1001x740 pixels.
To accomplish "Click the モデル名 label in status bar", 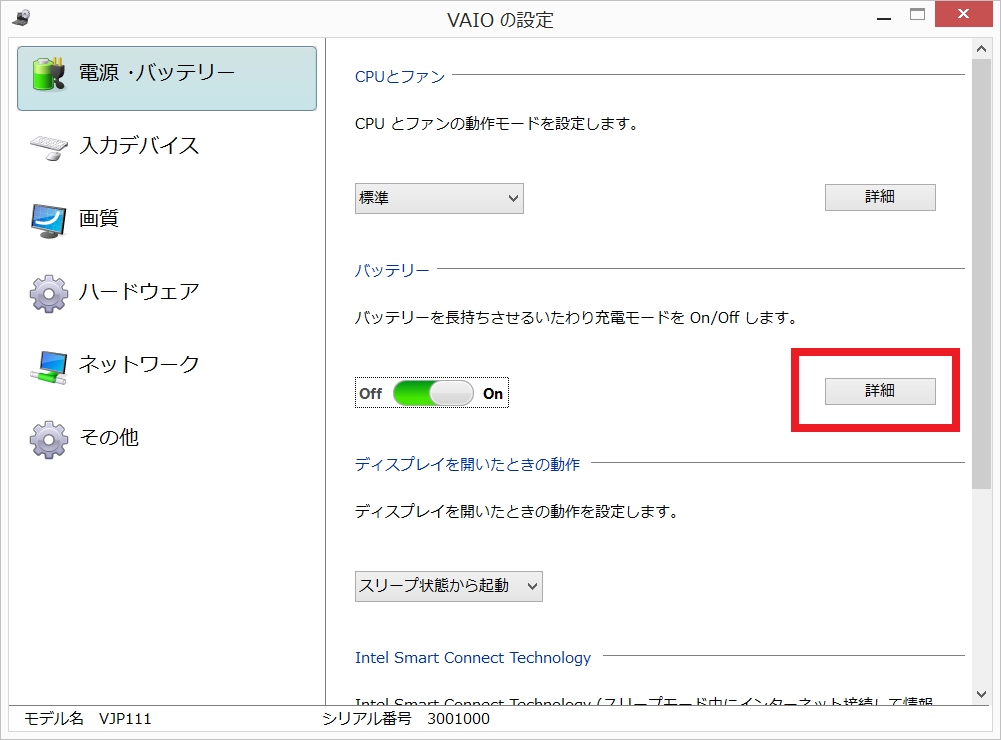I will click(x=54, y=719).
